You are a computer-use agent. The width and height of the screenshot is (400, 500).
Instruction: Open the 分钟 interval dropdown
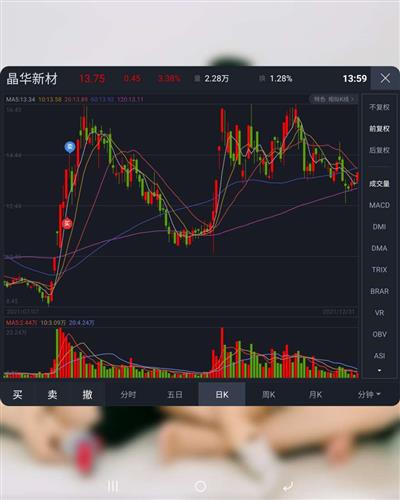click(x=369, y=395)
